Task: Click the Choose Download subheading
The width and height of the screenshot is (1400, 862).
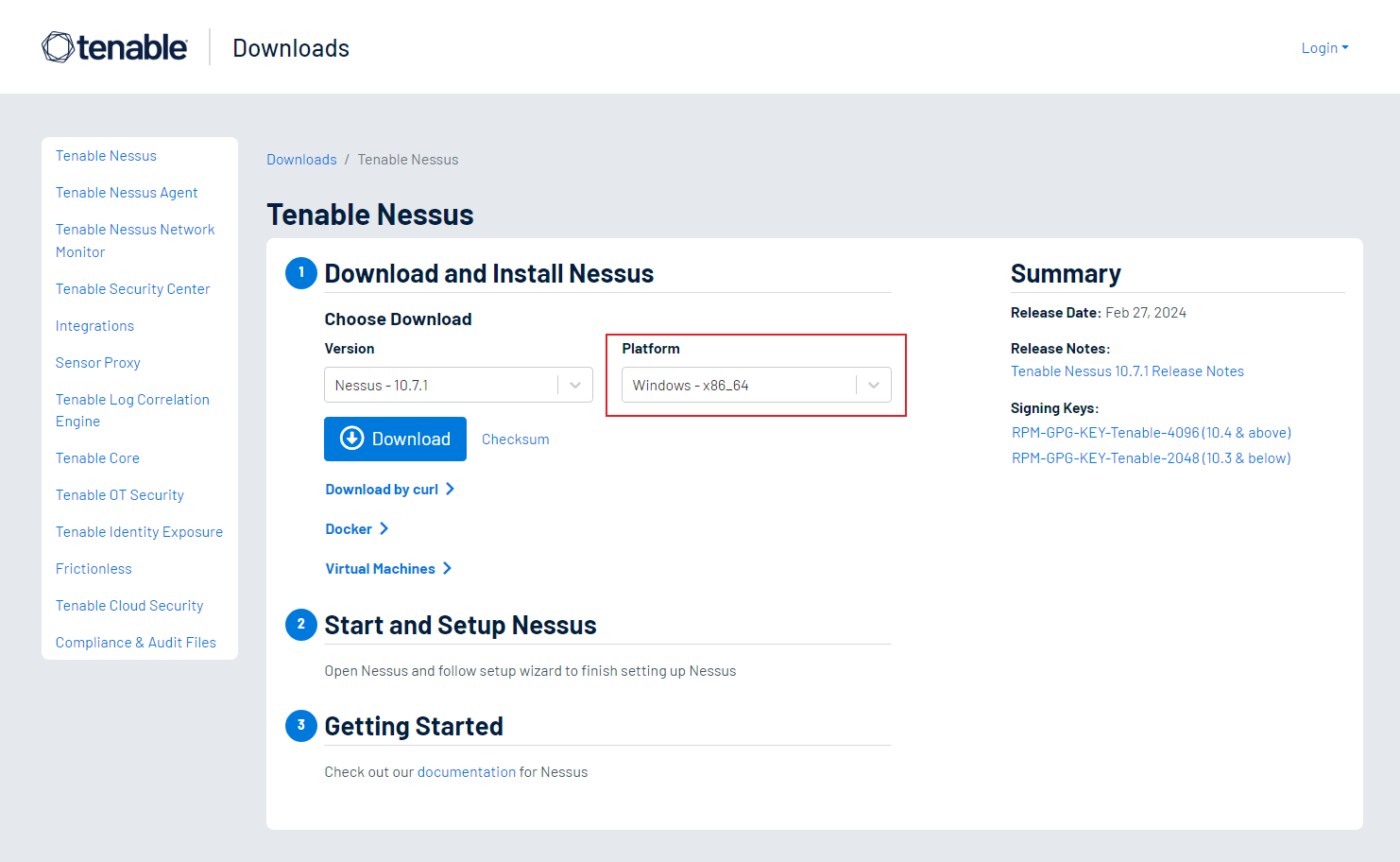Action: point(398,319)
